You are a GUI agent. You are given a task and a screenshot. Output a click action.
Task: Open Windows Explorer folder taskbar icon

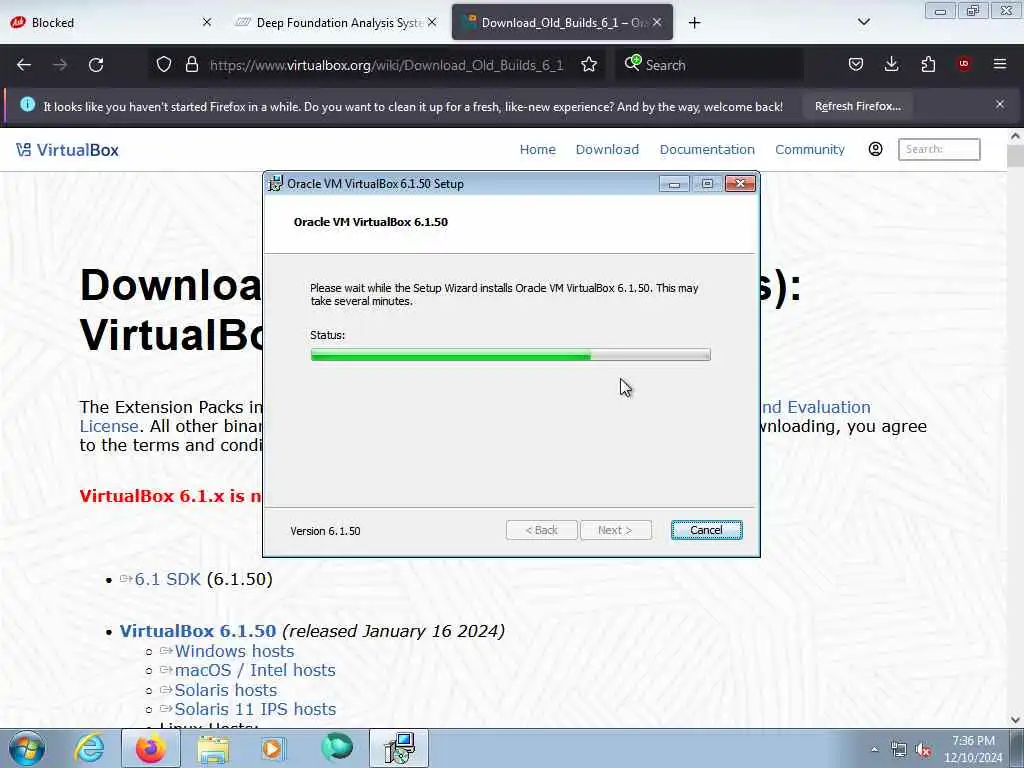213,749
